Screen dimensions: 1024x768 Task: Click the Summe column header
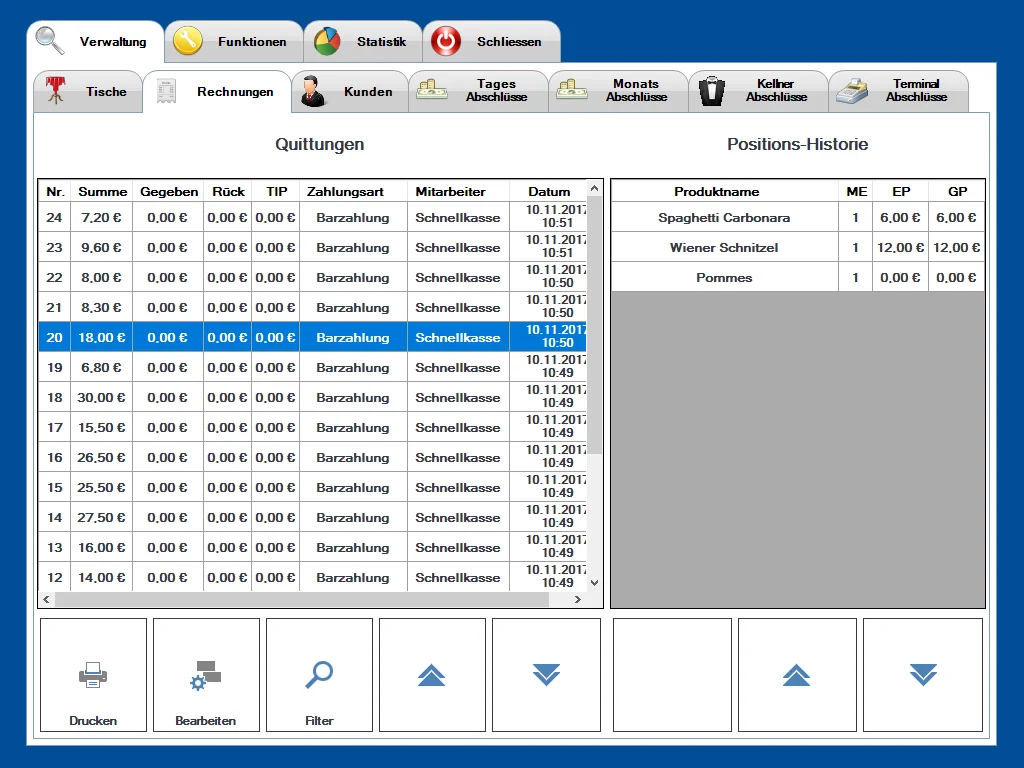tap(100, 191)
